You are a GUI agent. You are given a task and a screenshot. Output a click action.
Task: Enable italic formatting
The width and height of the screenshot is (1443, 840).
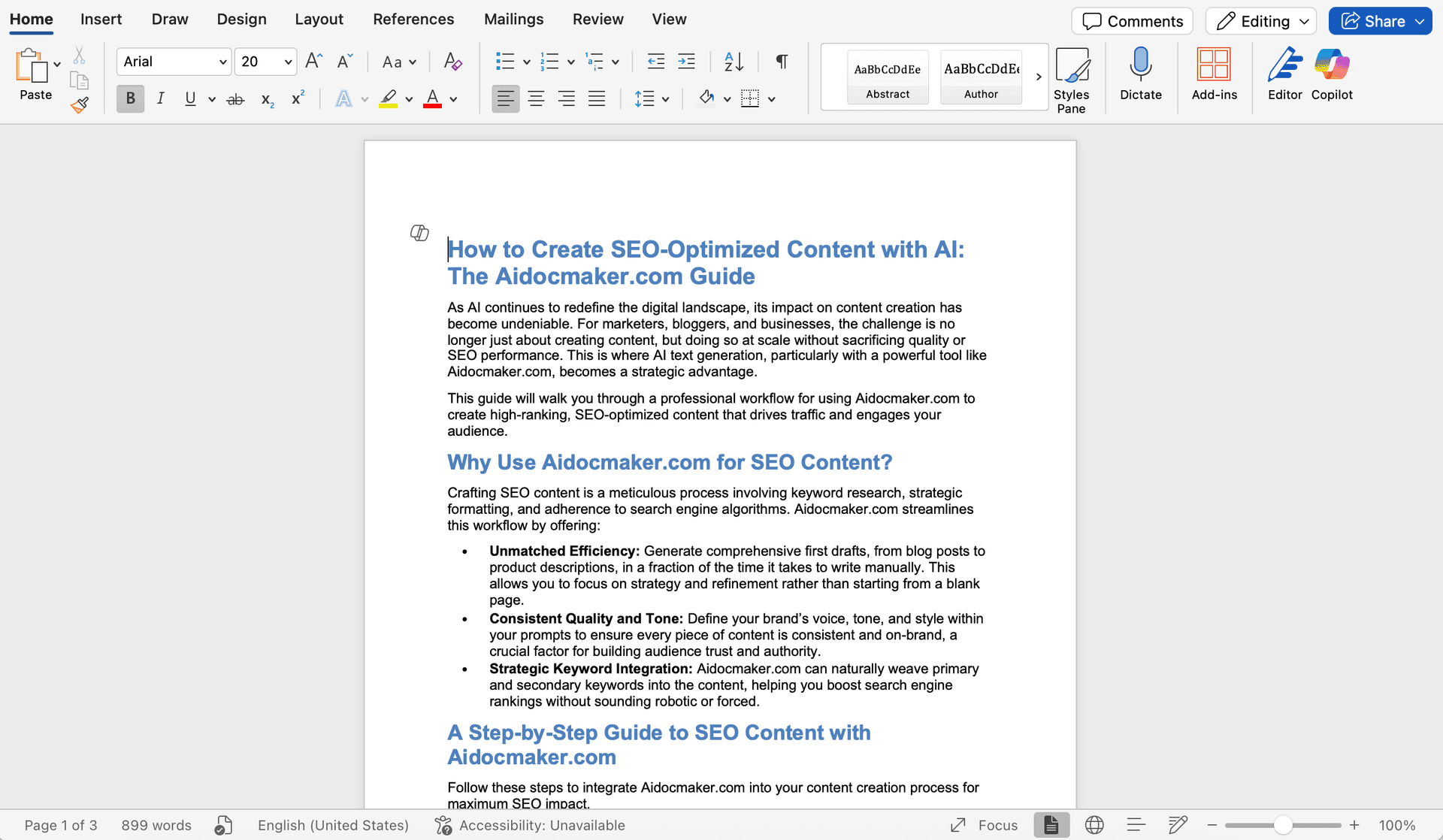tap(160, 98)
